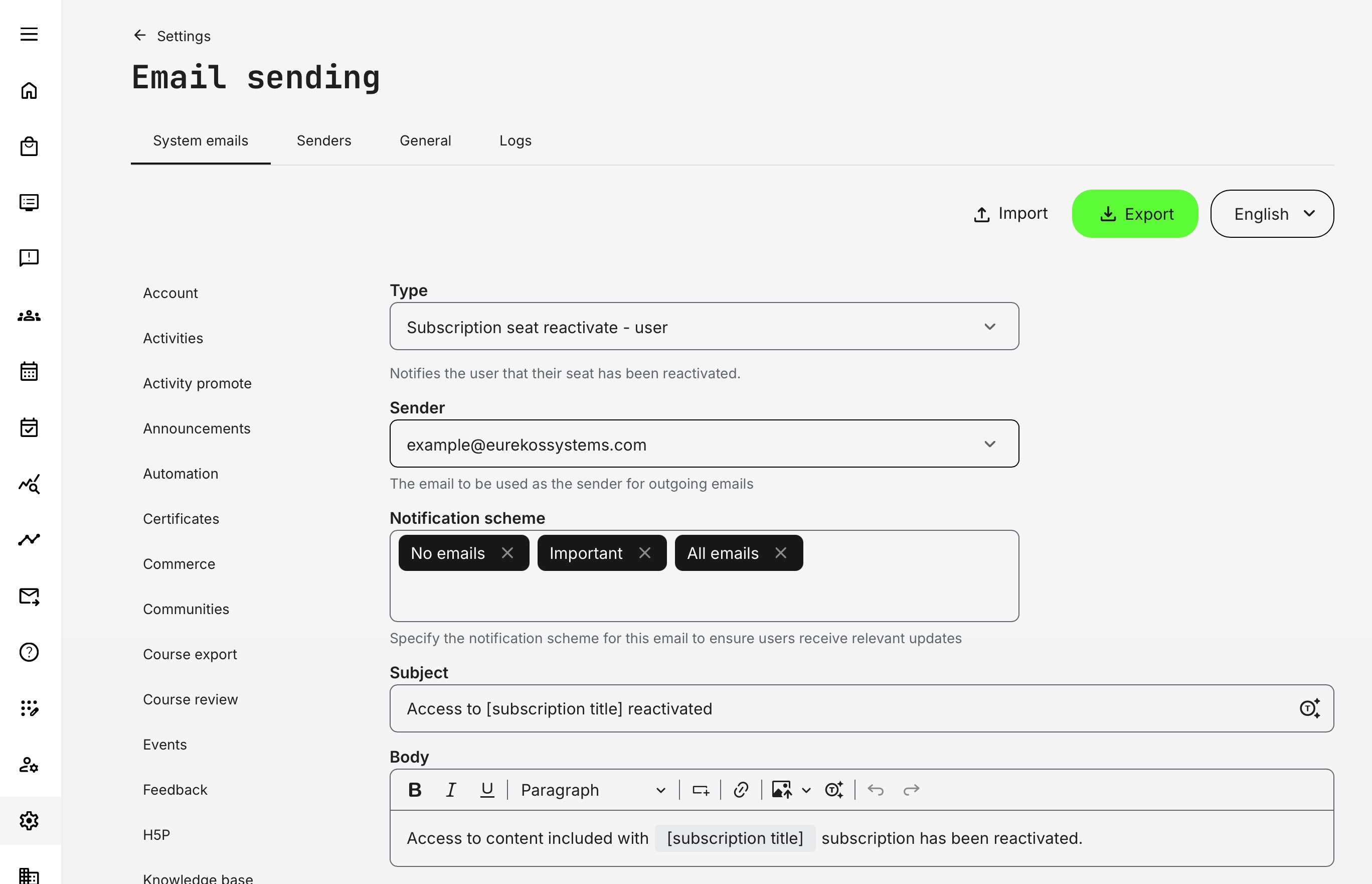Click the undo arrow in editor toolbar
1372x884 pixels.
pos(875,790)
